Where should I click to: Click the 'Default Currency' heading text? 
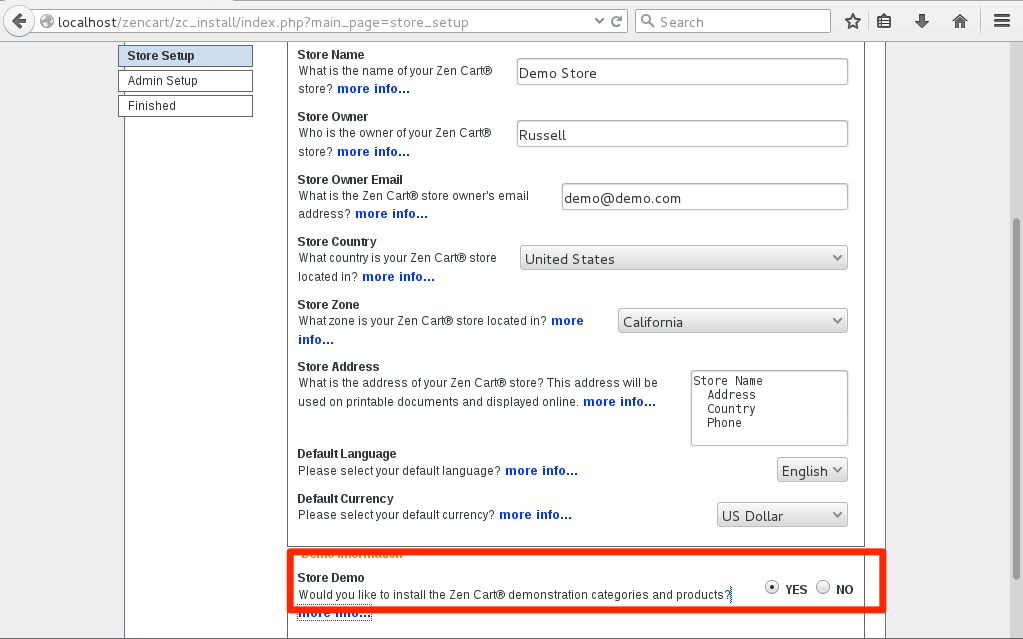345,499
